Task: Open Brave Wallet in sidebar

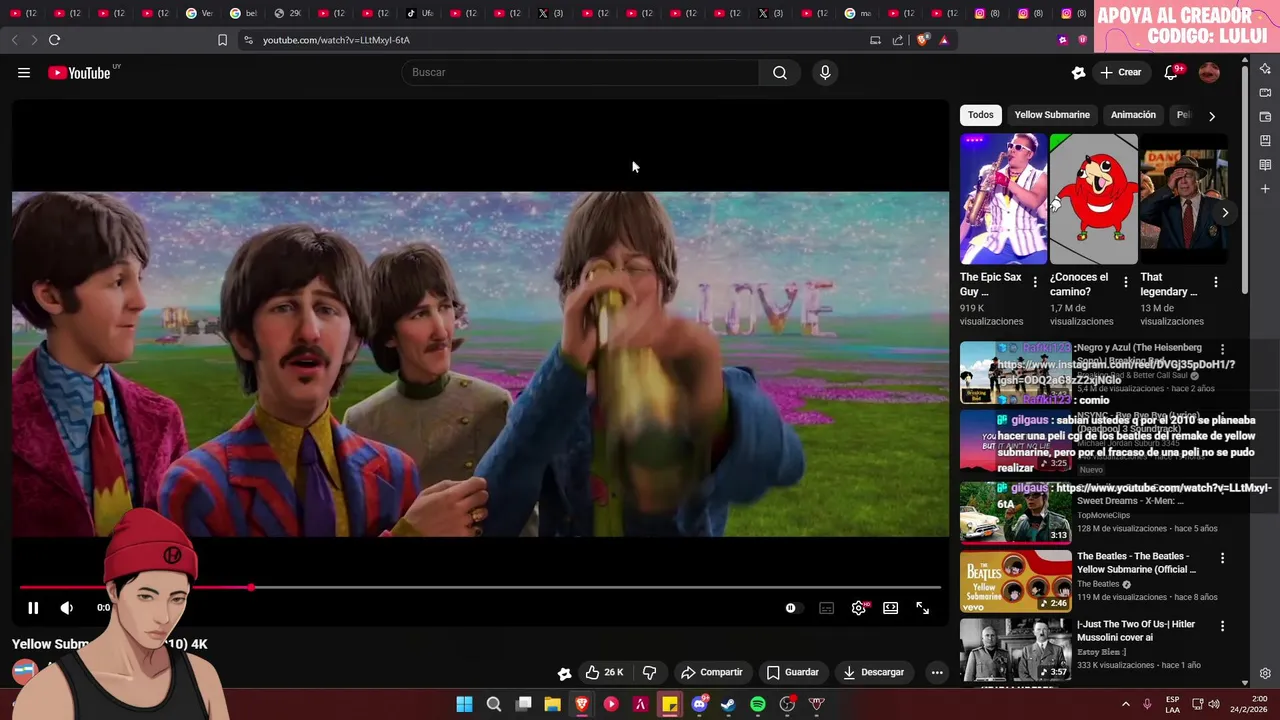Action: (1265, 116)
